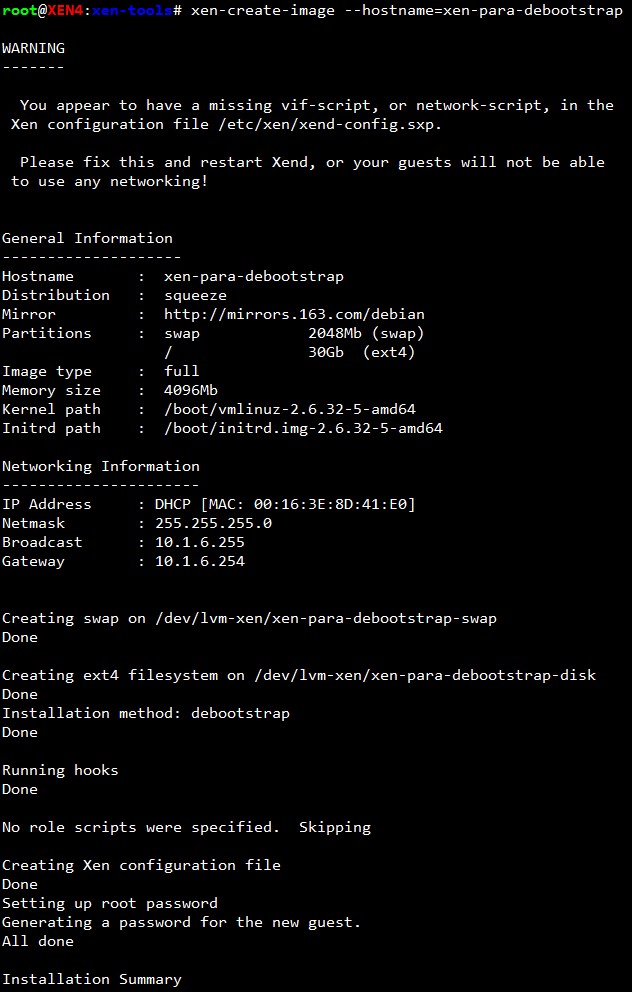Image resolution: width=632 pixels, height=992 pixels.
Task: Click the /dev/lvm-xen/xen-para-debootstrap-swap device path
Action: click(325, 618)
